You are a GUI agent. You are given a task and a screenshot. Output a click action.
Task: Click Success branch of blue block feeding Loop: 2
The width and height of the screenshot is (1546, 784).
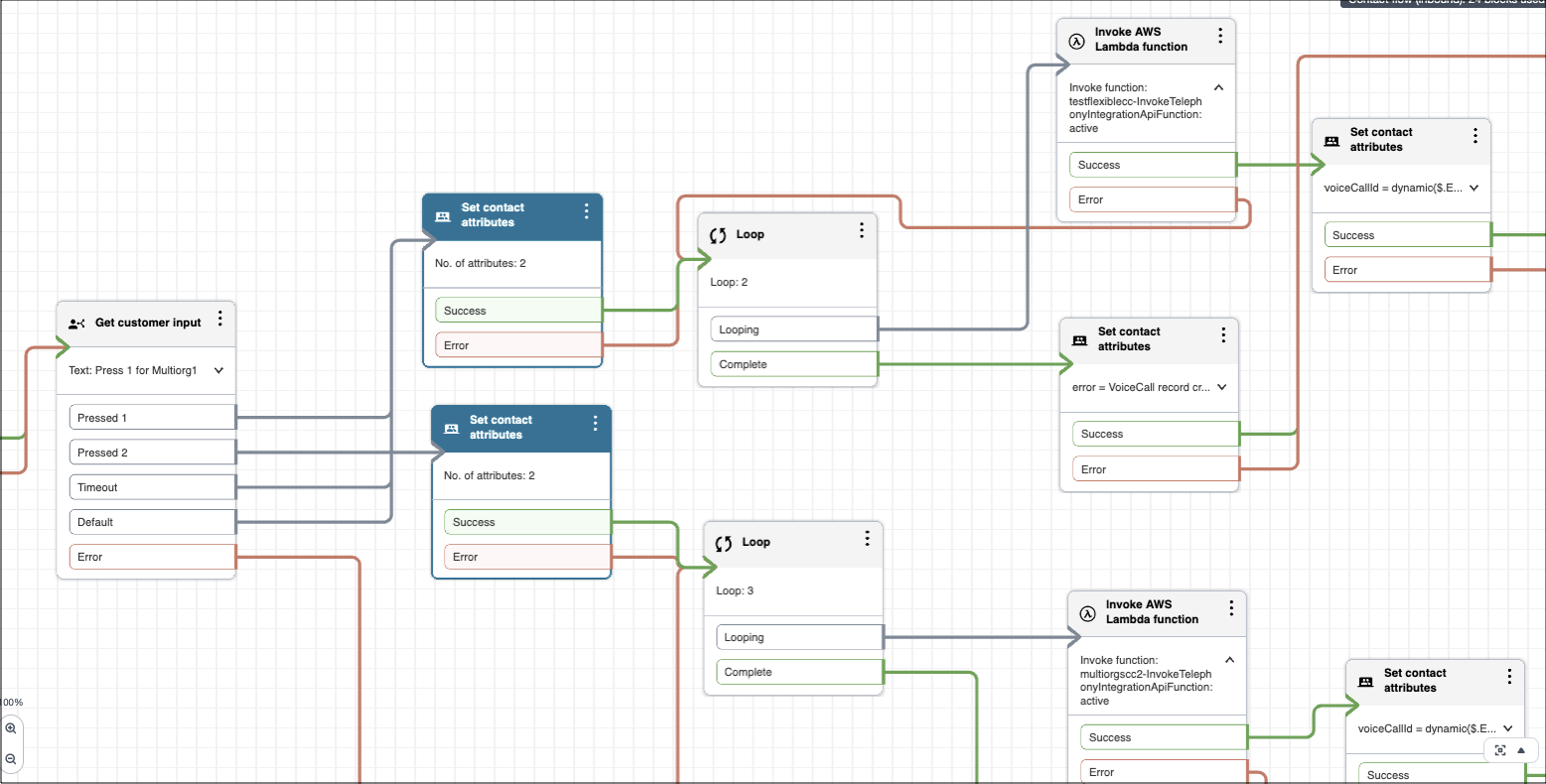(x=518, y=311)
